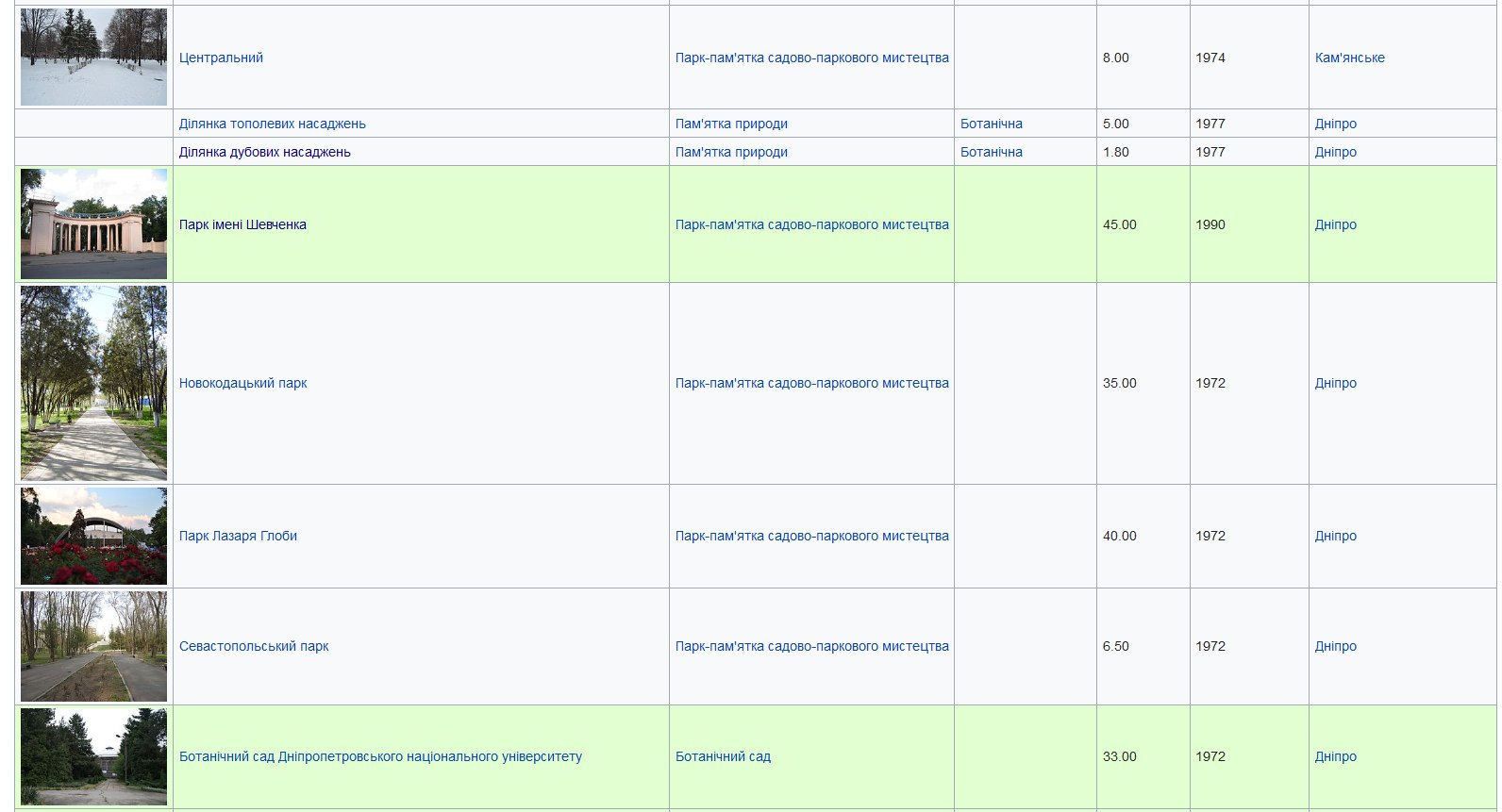
Task: Click the category link in Севастопольський парк row
Action: click(812, 646)
